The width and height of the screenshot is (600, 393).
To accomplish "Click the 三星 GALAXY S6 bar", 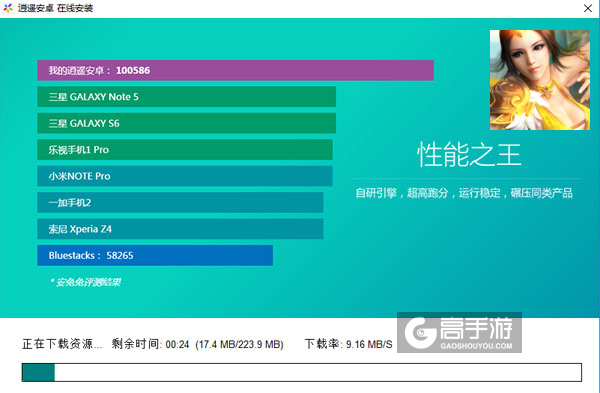I will click(186, 123).
